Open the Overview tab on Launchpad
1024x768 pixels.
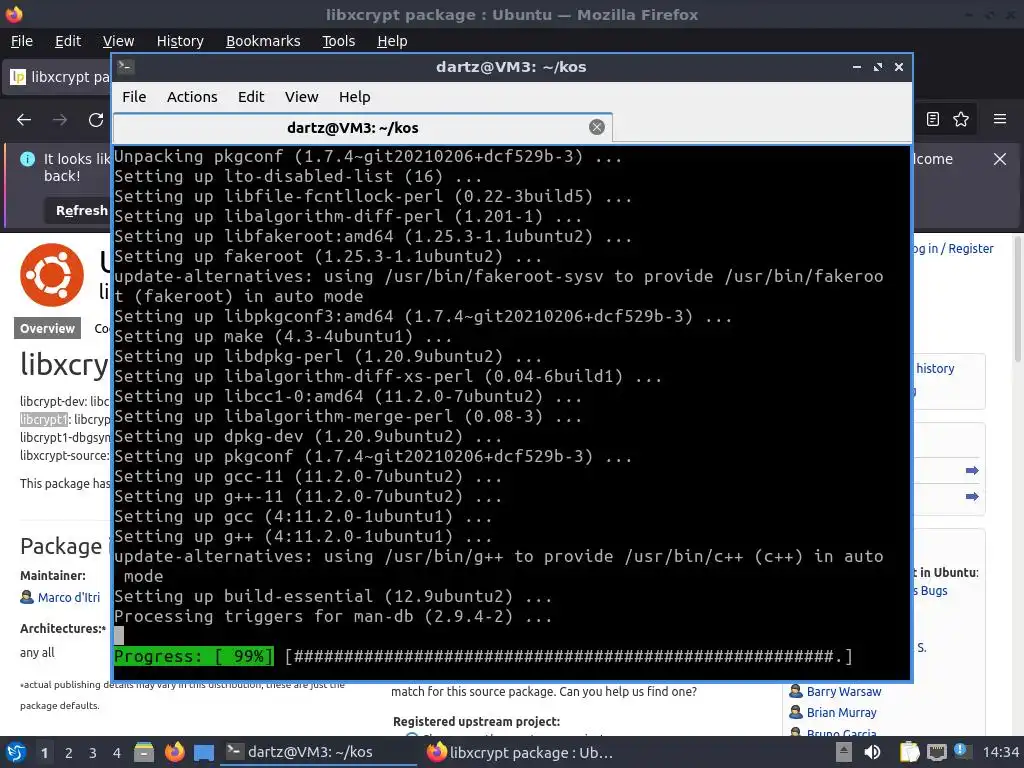point(47,328)
